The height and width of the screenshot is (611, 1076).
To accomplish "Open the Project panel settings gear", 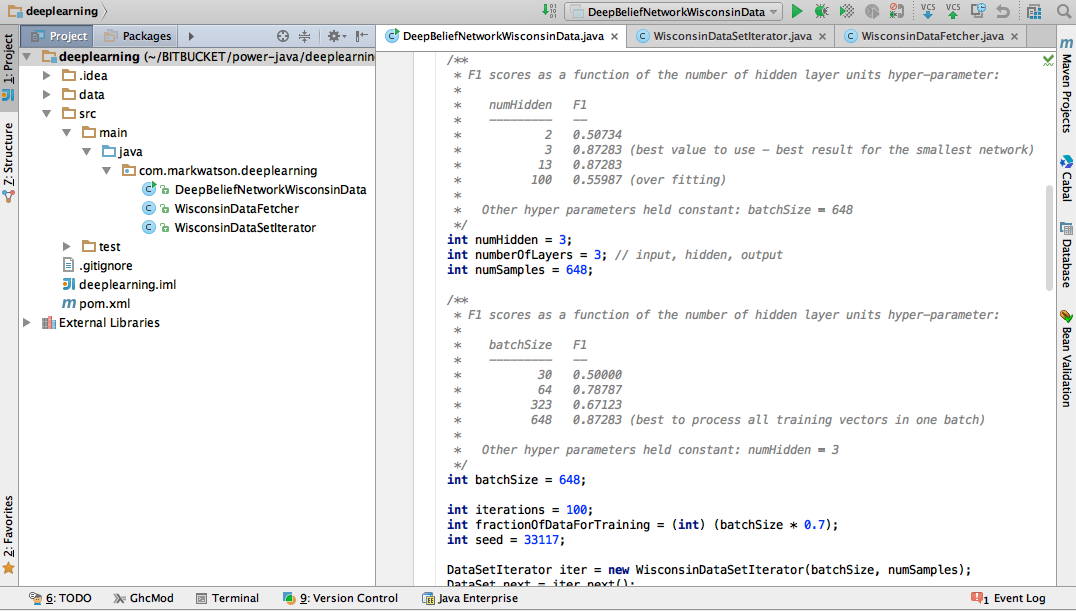I will (x=335, y=34).
